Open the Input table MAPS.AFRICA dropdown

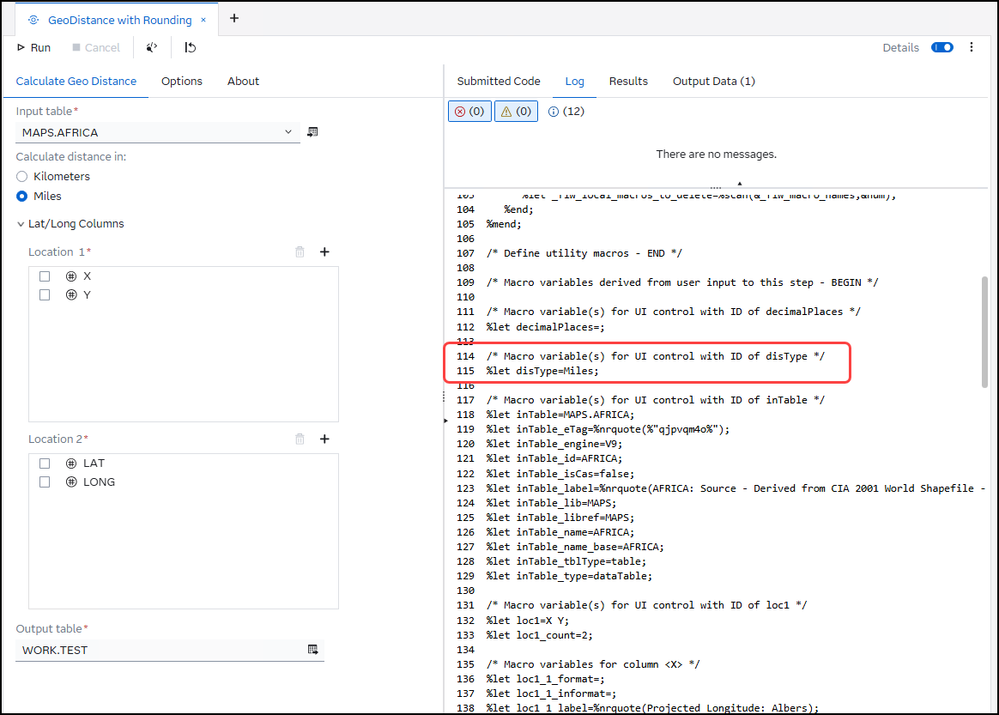click(x=157, y=133)
